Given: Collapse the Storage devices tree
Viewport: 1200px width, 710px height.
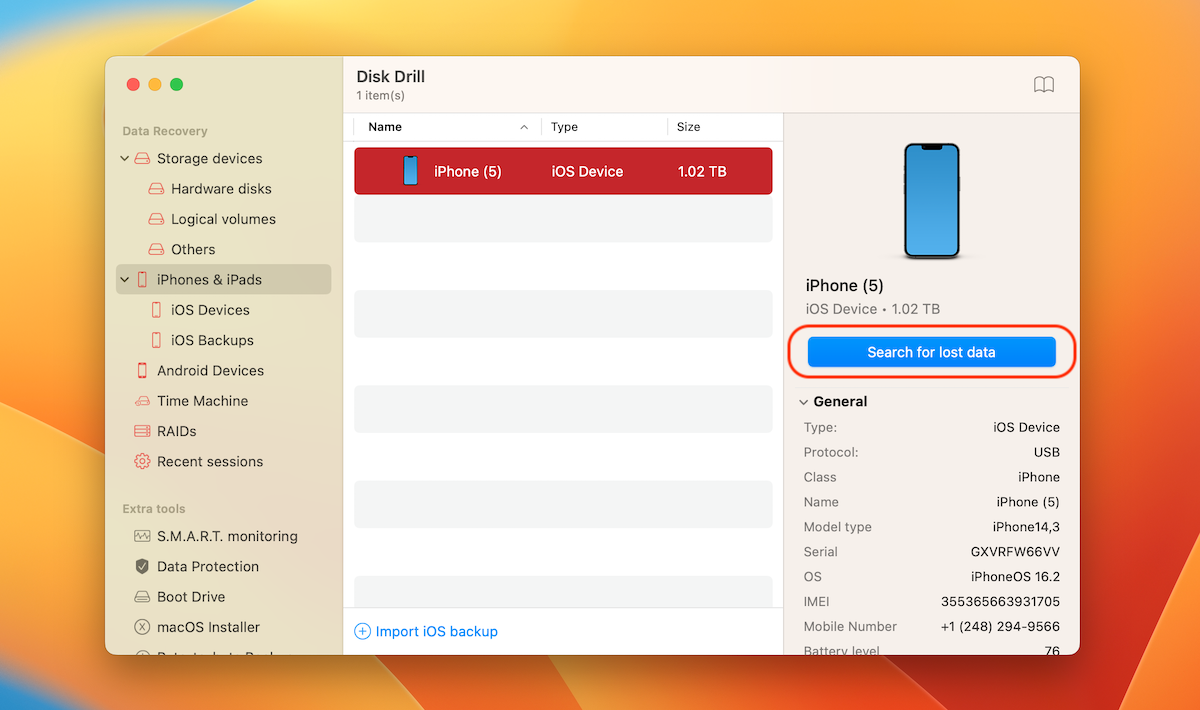Looking at the screenshot, I should pos(125,159).
